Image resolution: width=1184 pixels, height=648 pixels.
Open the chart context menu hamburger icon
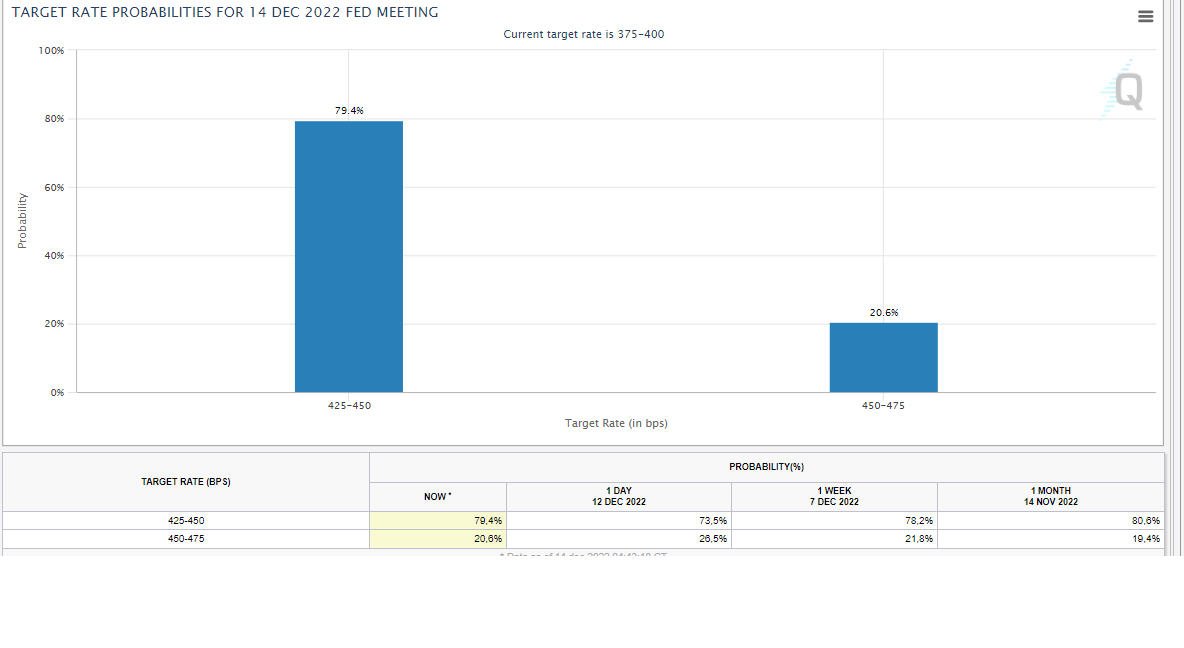[x=1145, y=16]
